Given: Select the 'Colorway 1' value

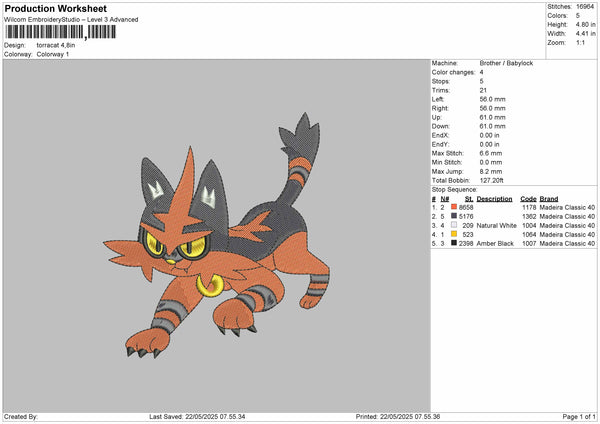Looking at the screenshot, I should click(53, 54).
